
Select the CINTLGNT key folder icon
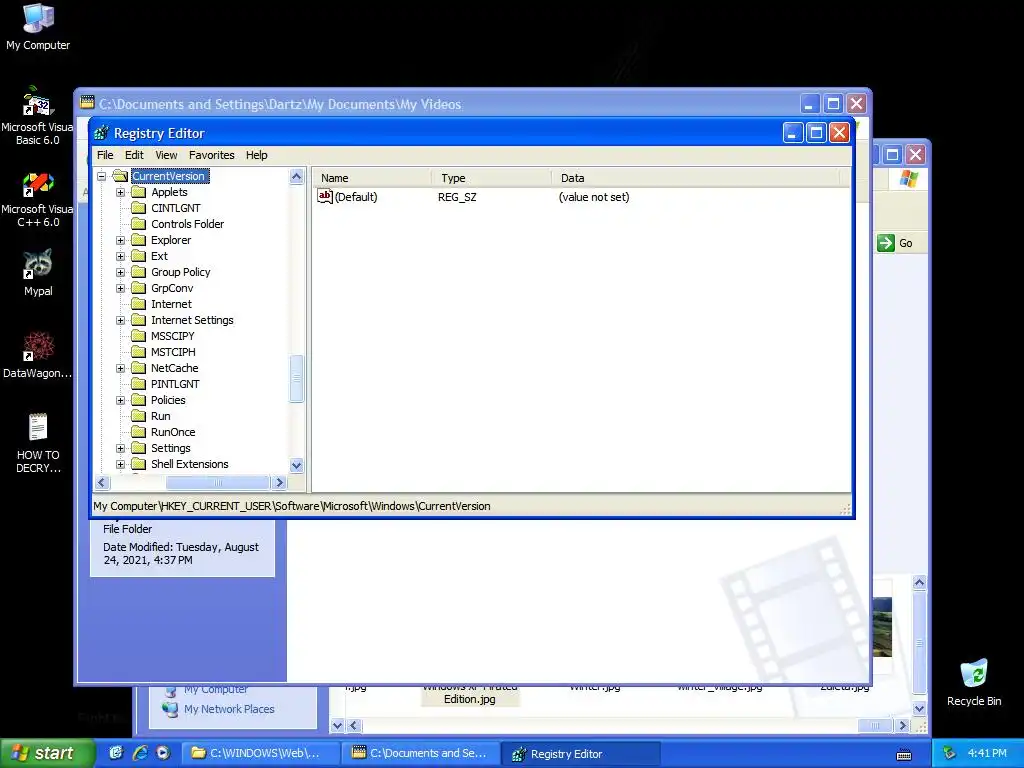pyautogui.click(x=138, y=208)
